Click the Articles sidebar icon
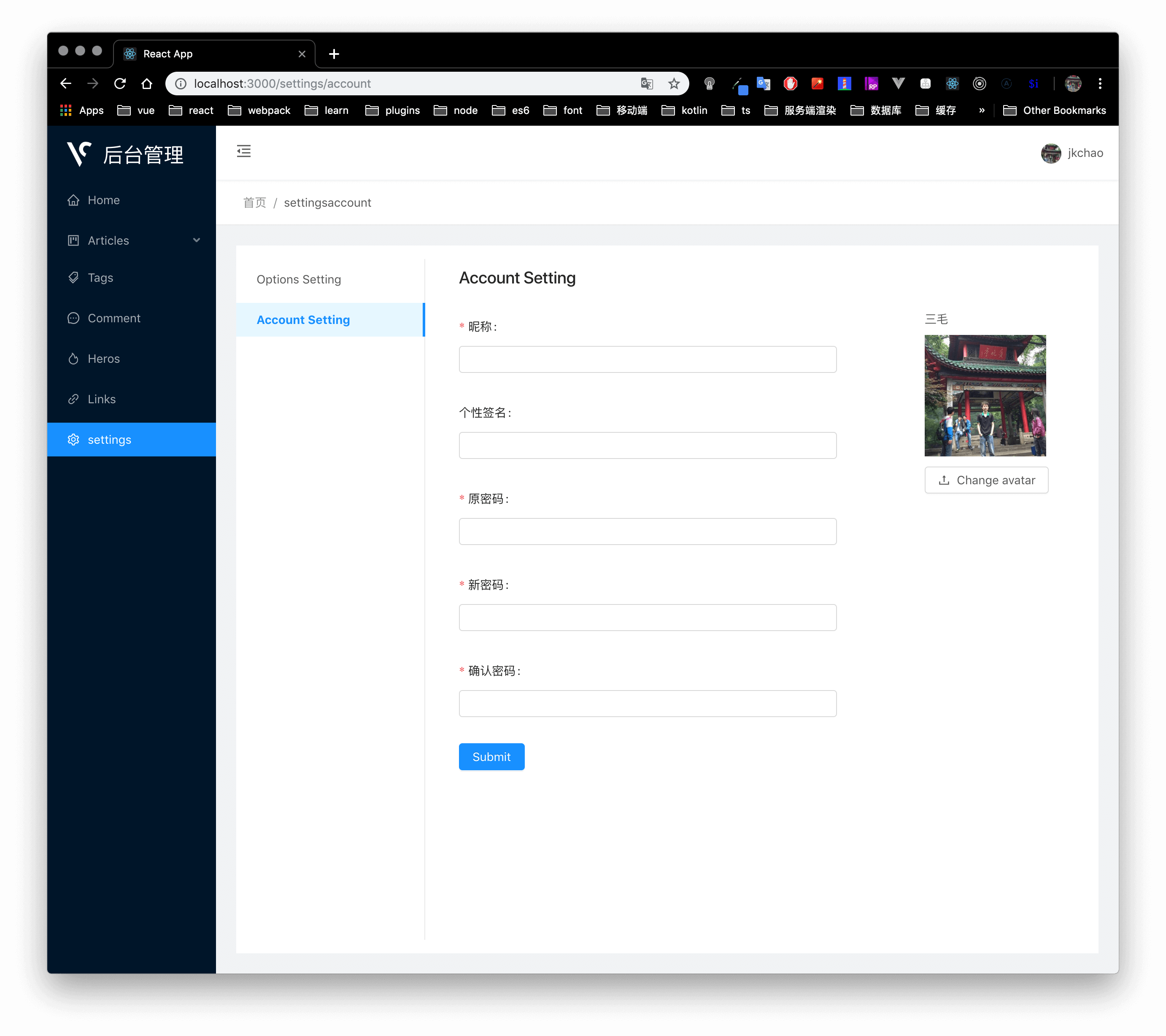 (x=75, y=240)
